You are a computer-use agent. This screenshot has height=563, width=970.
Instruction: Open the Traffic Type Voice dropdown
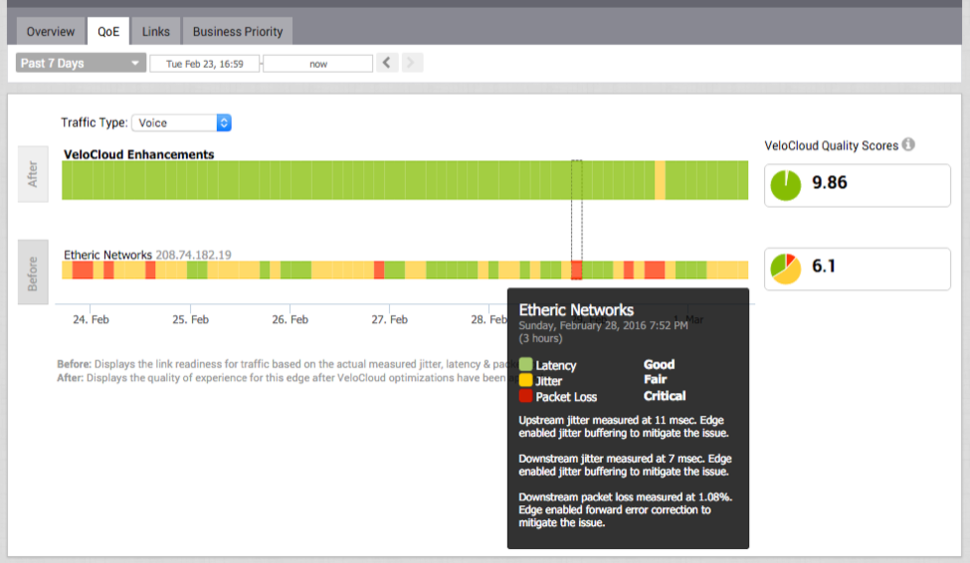tap(181, 122)
